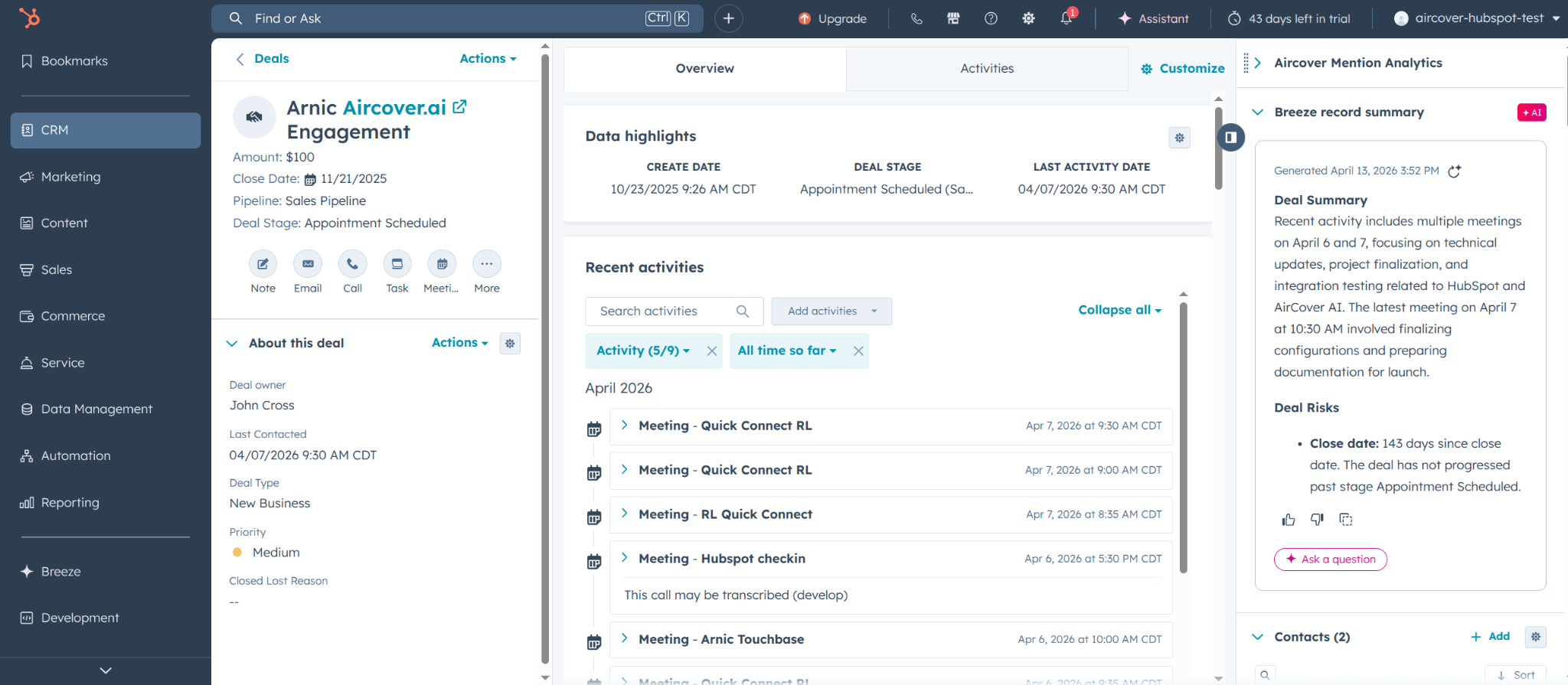Open the About this deal settings gear
This screenshot has width=1568, height=685.
[x=510, y=344]
